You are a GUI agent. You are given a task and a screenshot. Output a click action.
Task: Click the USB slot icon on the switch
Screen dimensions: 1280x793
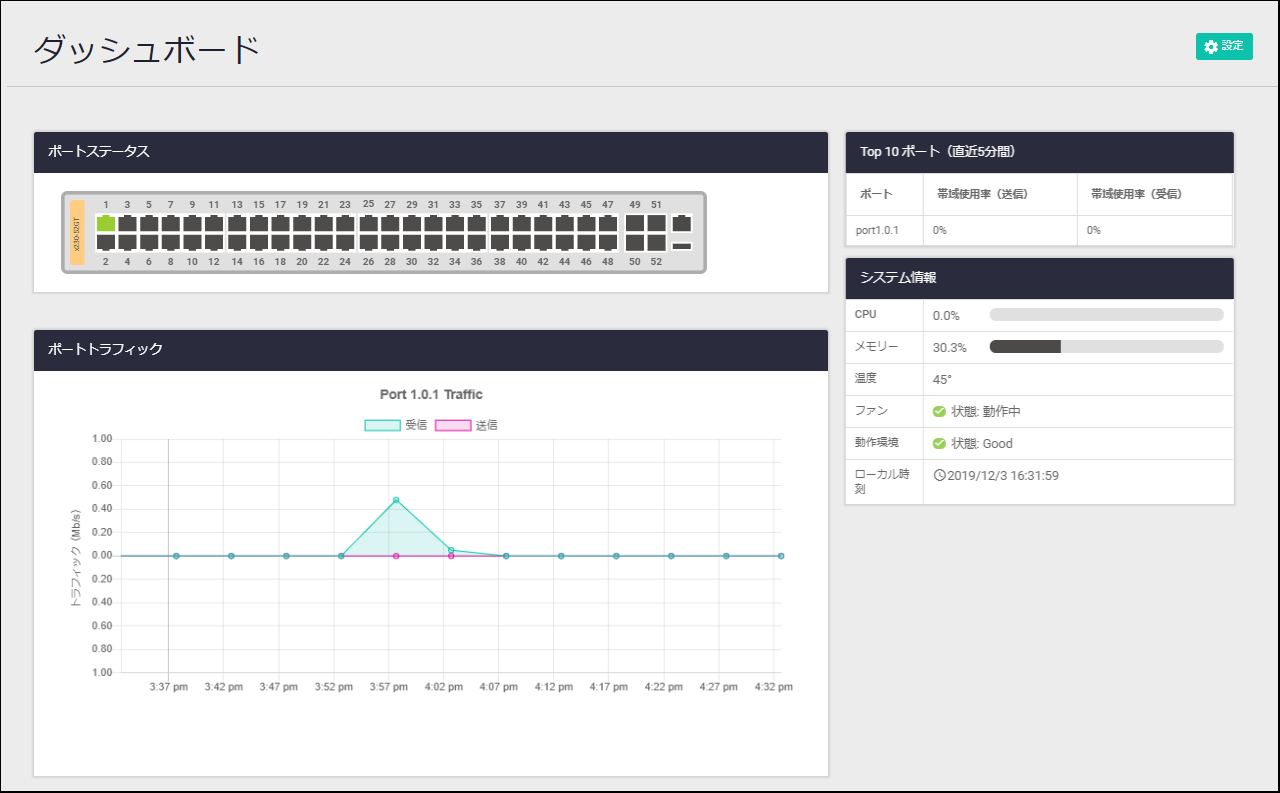pyautogui.click(x=682, y=246)
